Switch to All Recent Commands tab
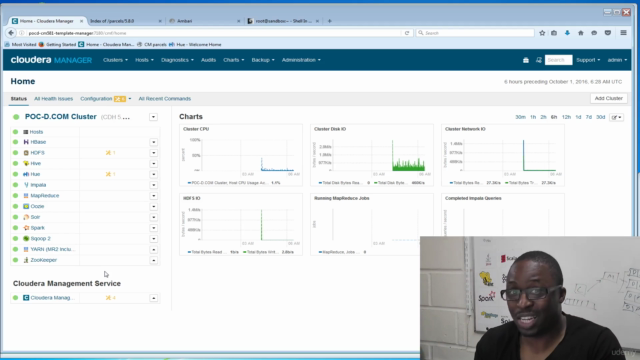The height and width of the screenshot is (360, 640). click(x=164, y=99)
